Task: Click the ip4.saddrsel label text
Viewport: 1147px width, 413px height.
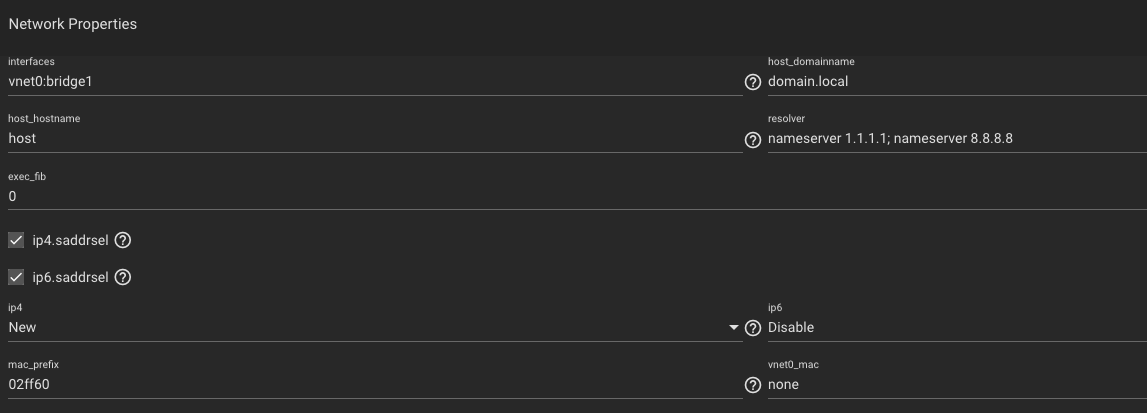Action: (70, 240)
